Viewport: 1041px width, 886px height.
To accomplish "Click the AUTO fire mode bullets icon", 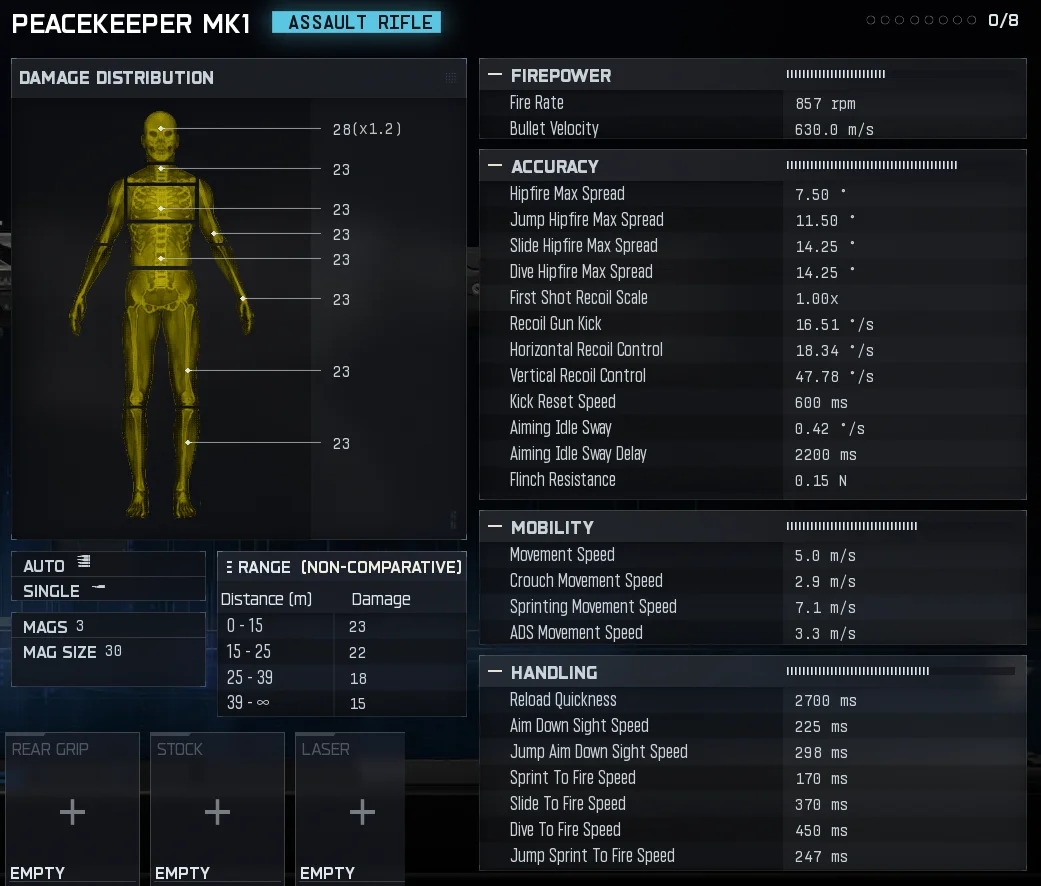I will (84, 562).
